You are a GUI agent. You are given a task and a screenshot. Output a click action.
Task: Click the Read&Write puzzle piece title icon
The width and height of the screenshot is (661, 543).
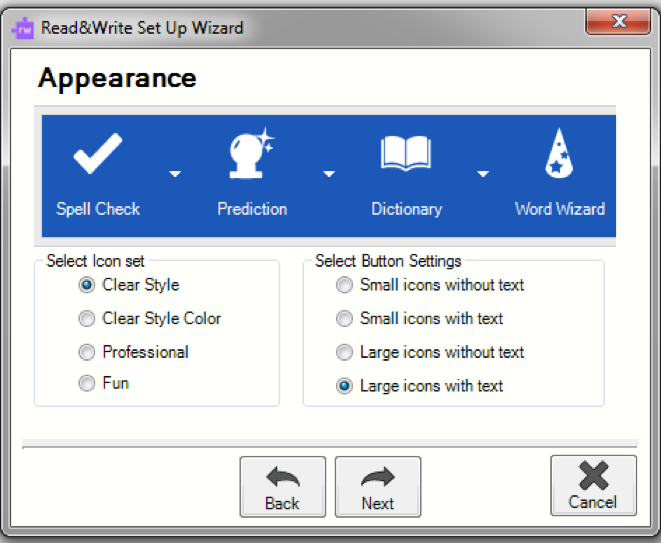(x=23, y=29)
